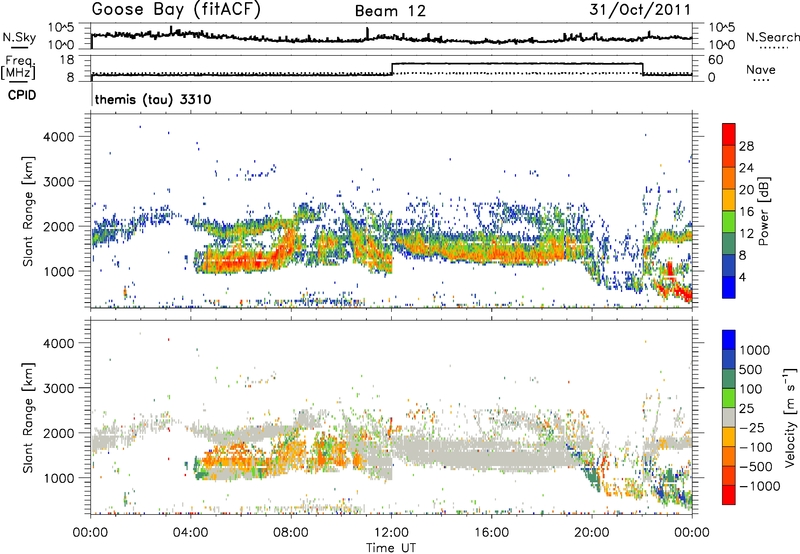The height and width of the screenshot is (554, 800).
Task: Click the '08:00' time tick label
Action: pos(291,533)
